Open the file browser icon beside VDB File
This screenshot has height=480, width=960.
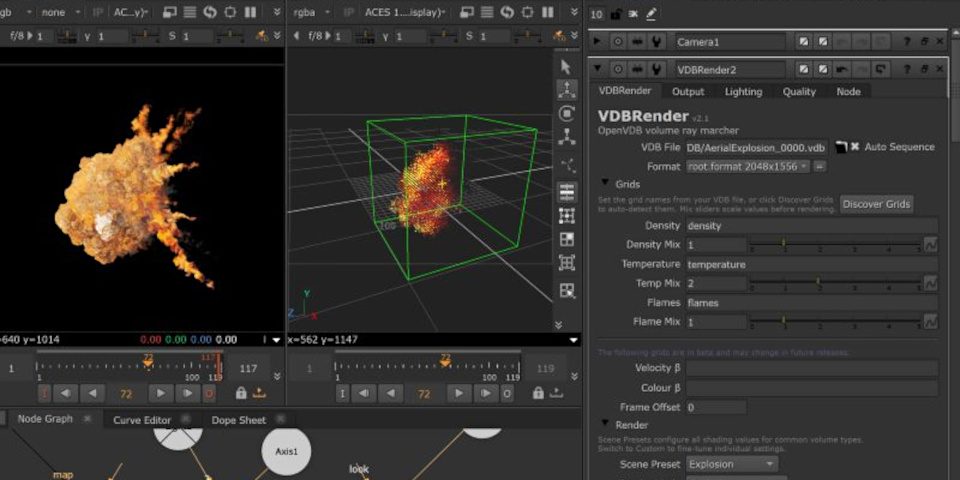841,147
